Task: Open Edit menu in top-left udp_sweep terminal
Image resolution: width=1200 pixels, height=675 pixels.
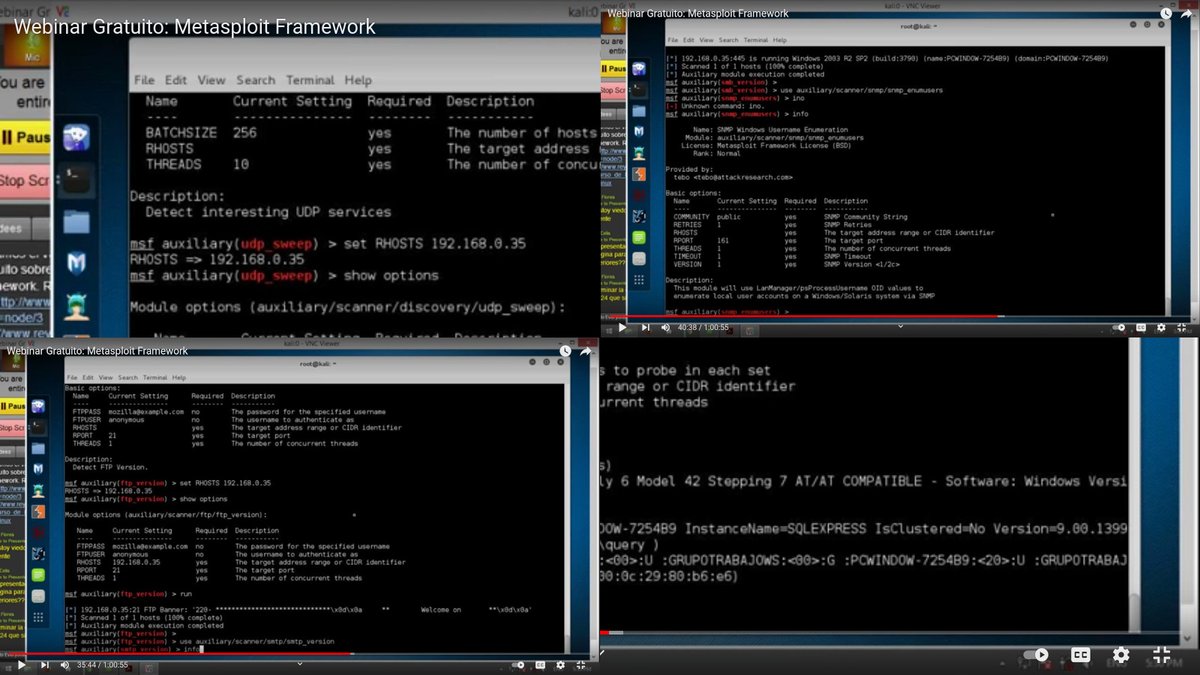Action: (x=176, y=80)
